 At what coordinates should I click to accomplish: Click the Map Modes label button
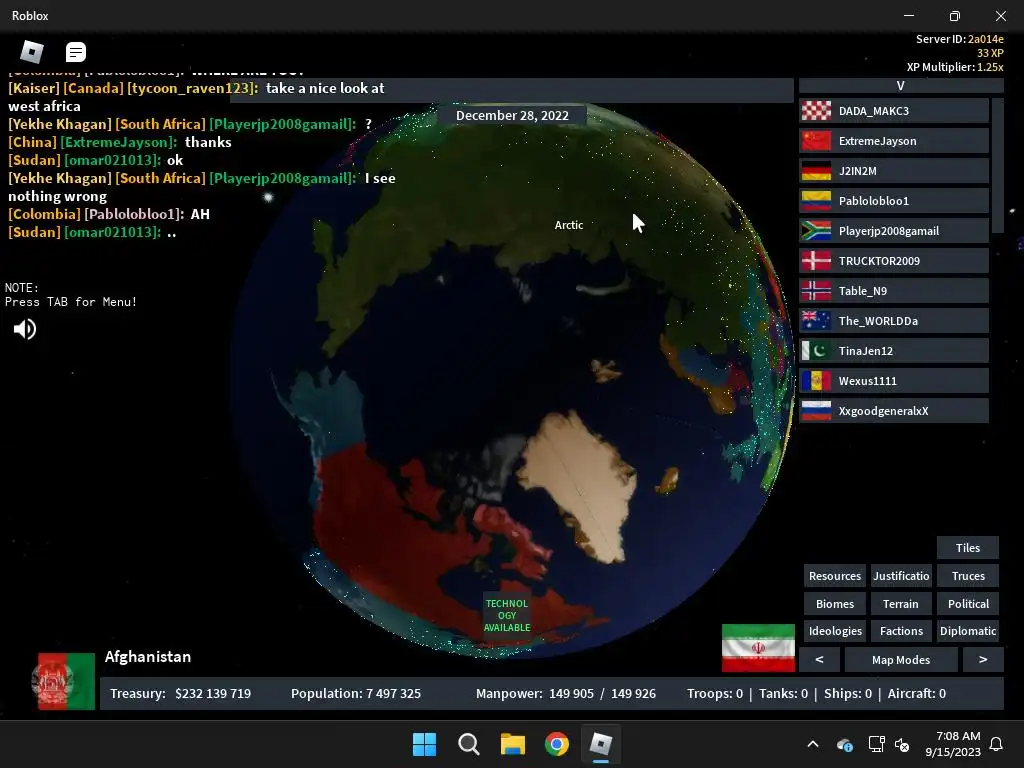(x=901, y=660)
